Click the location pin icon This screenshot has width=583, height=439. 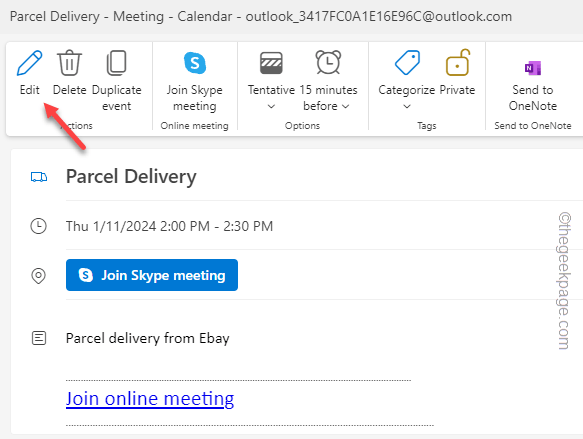point(38,276)
